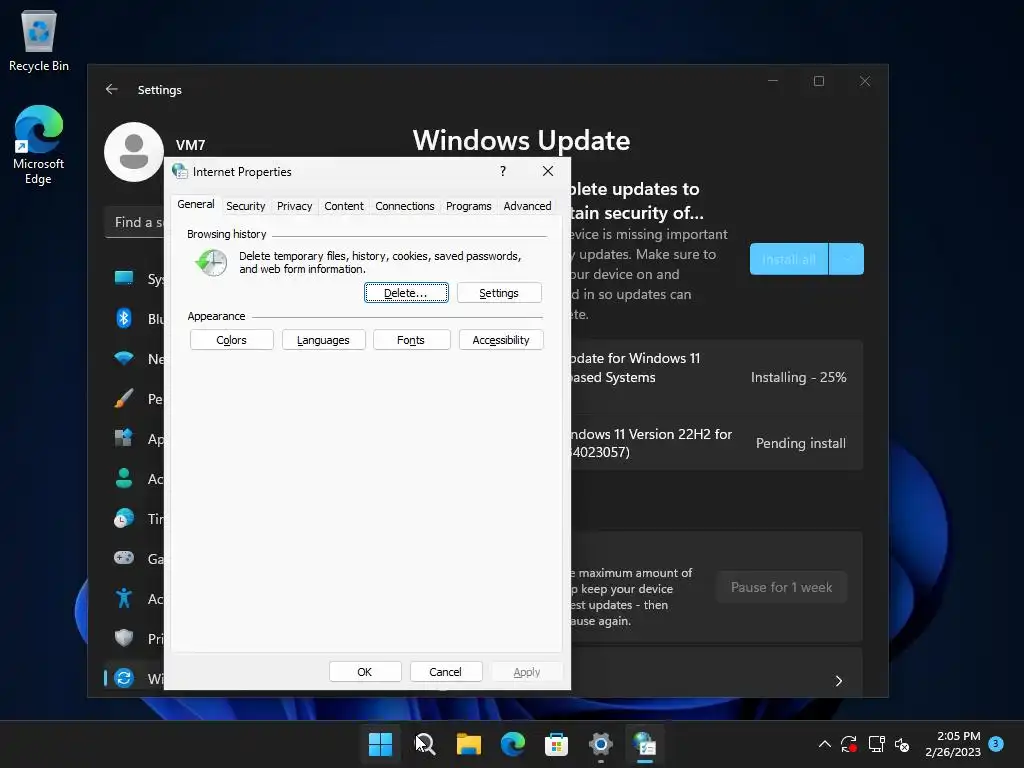Open the Windows Start menu
Viewport: 1024px width, 768px height.
pos(380,744)
